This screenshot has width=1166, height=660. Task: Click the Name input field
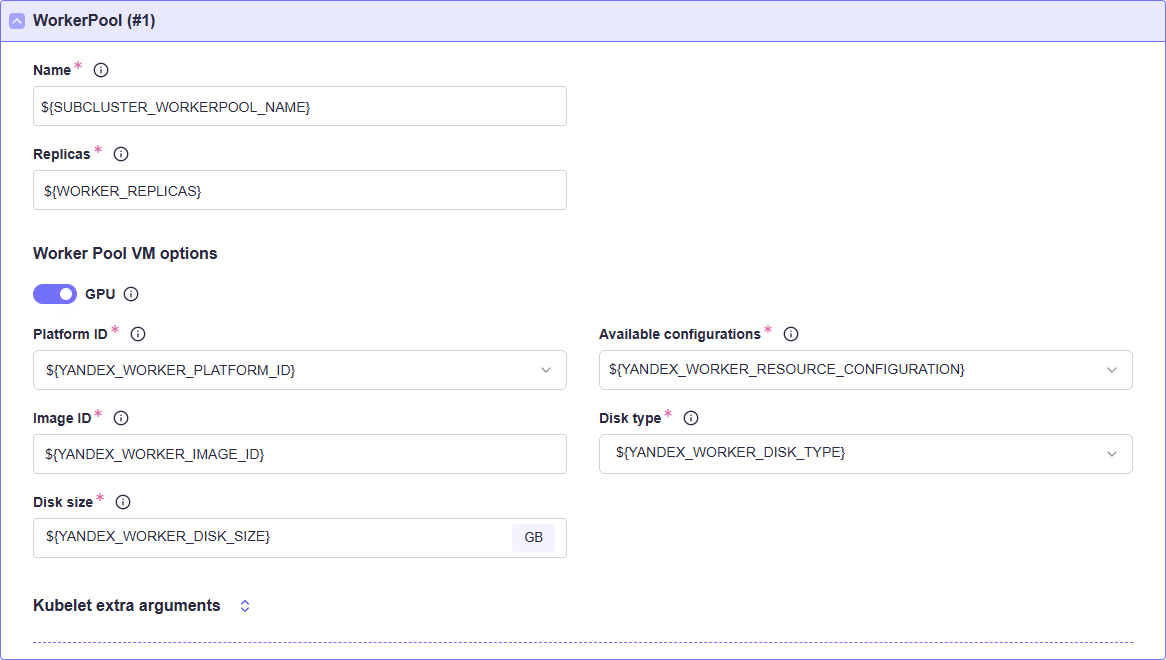point(300,106)
